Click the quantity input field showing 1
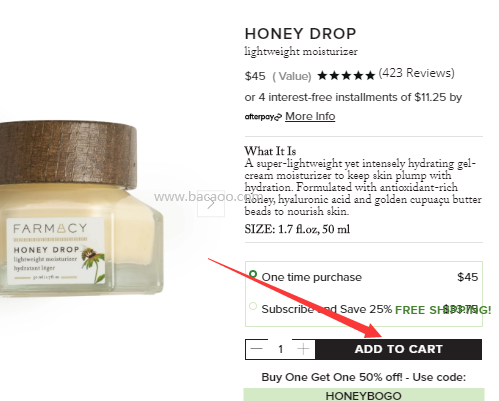The width and height of the screenshot is (499, 401). [x=280, y=349]
